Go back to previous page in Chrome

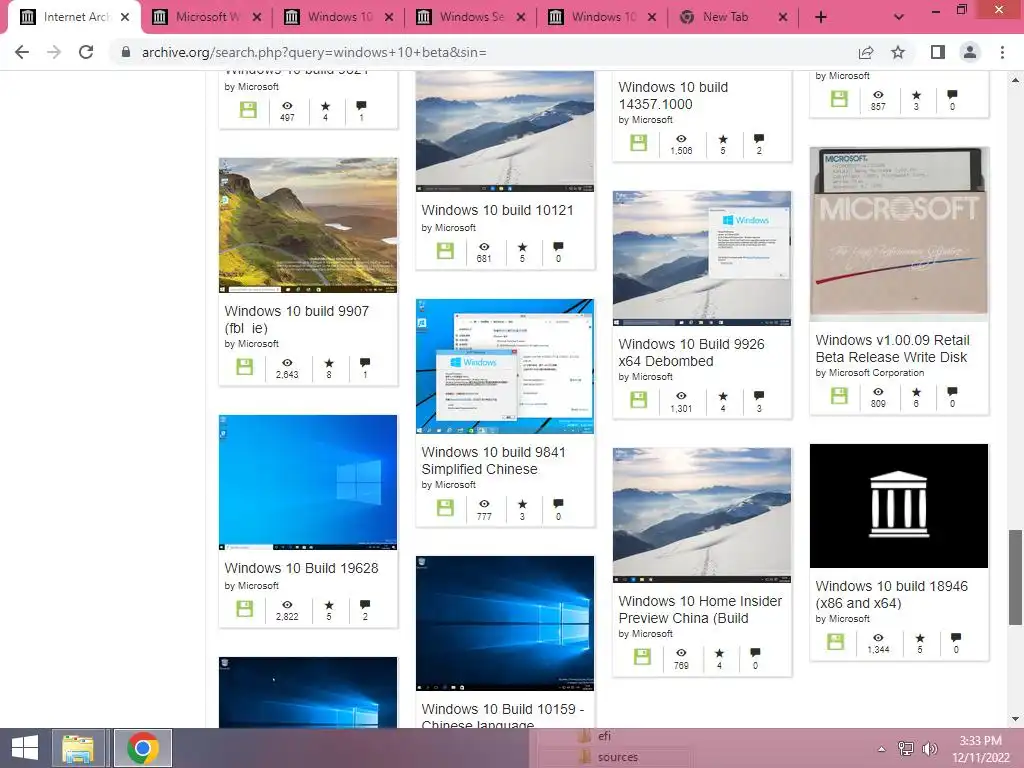[22, 52]
